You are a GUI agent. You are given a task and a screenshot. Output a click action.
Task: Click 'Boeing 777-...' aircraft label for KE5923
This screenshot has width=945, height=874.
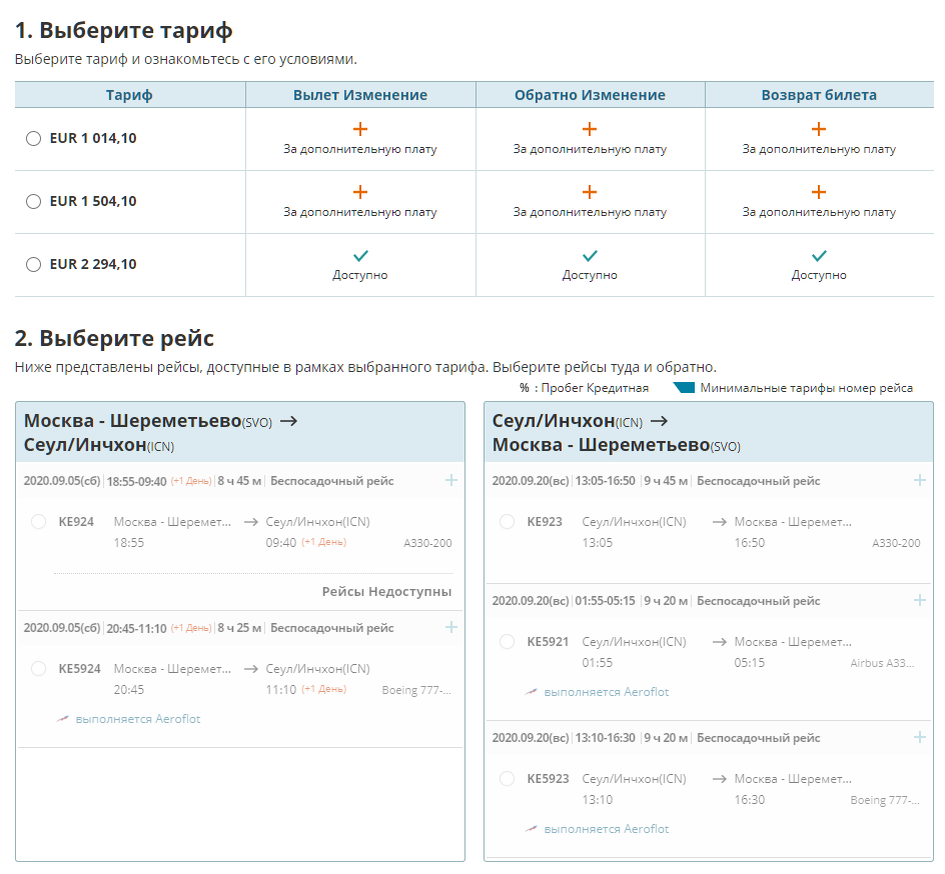[885, 800]
